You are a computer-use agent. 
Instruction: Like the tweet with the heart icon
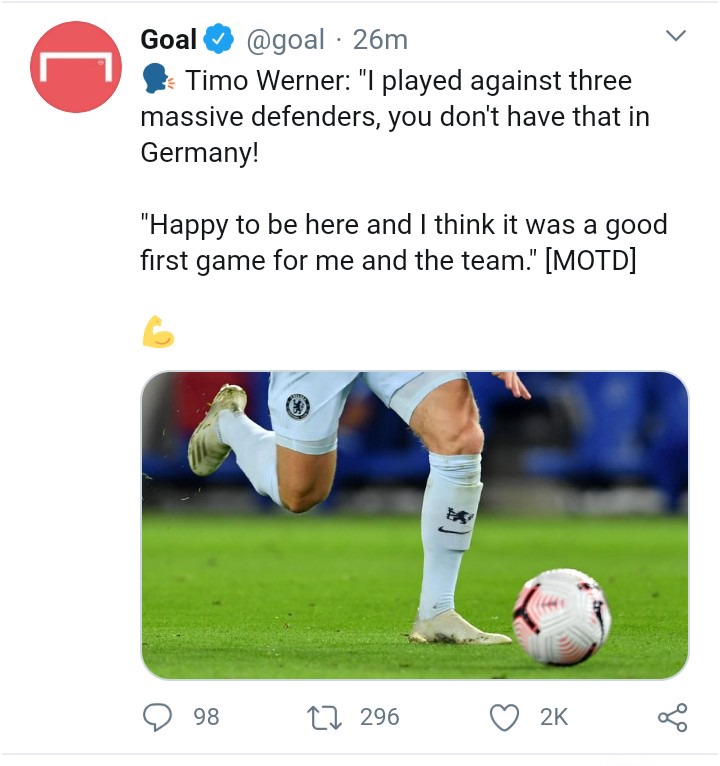[x=508, y=716]
